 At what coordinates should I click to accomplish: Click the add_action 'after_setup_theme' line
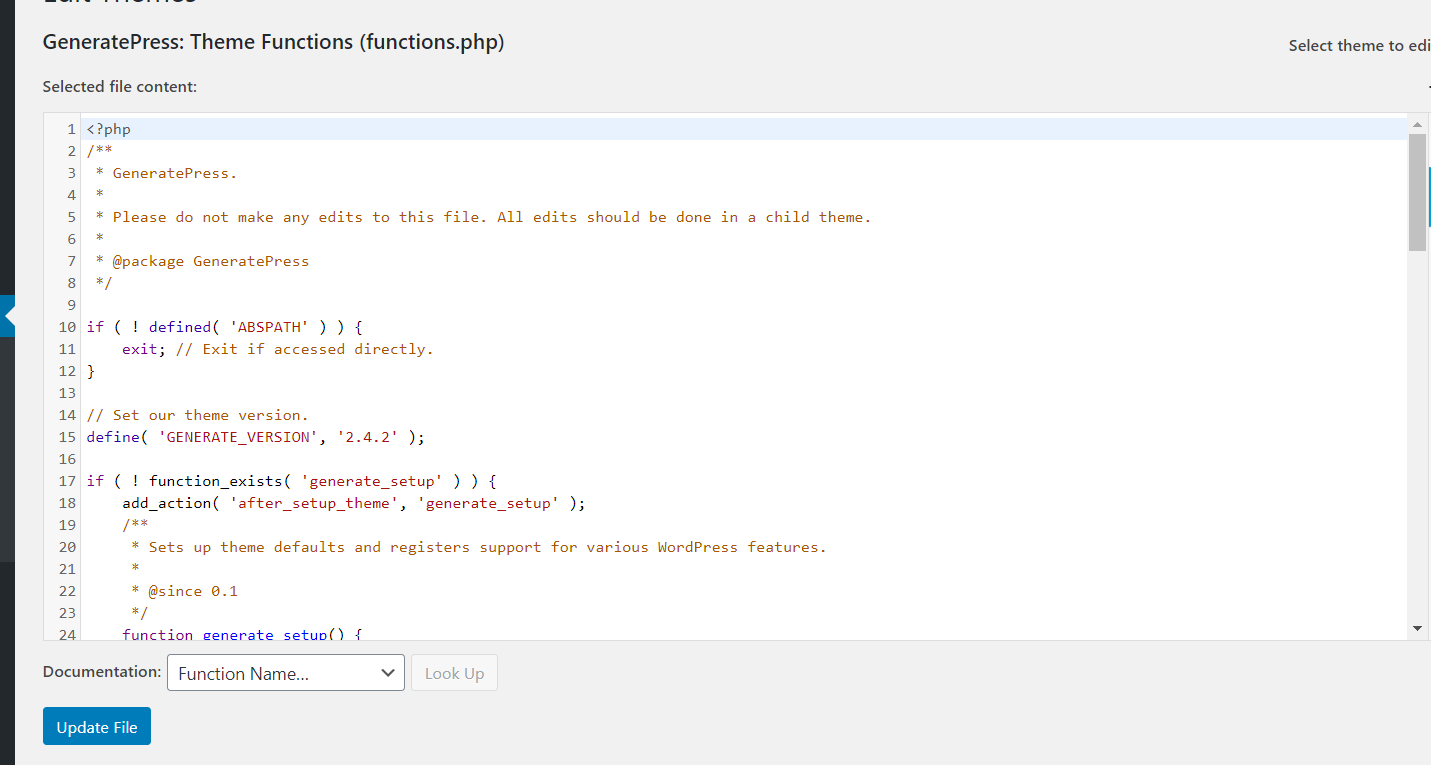(354, 503)
